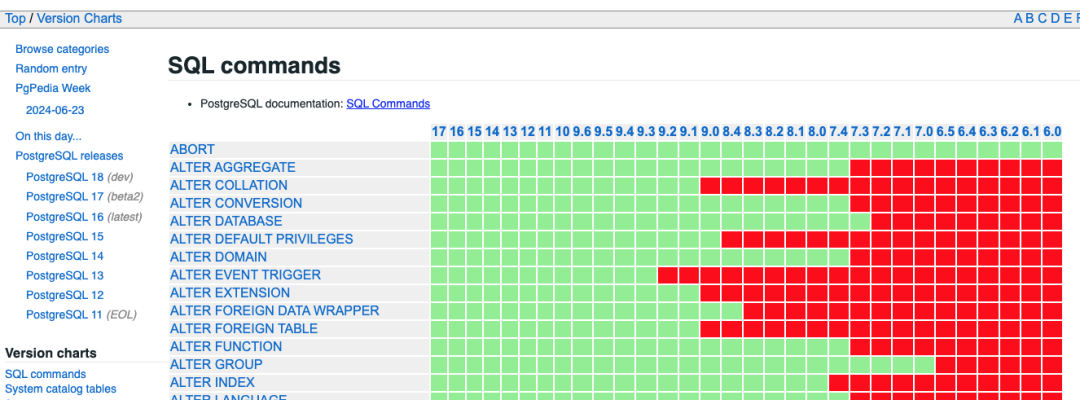Image resolution: width=1080 pixels, height=400 pixels.
Task: Open the ALTER CONVERSION entry
Action: point(236,203)
